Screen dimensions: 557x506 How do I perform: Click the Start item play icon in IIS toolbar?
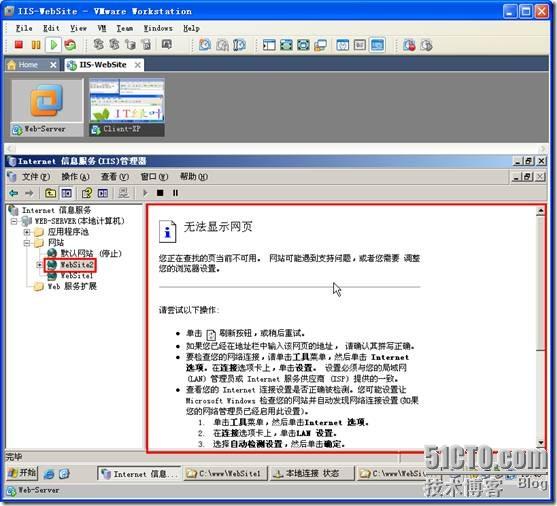pyautogui.click(x=145, y=193)
